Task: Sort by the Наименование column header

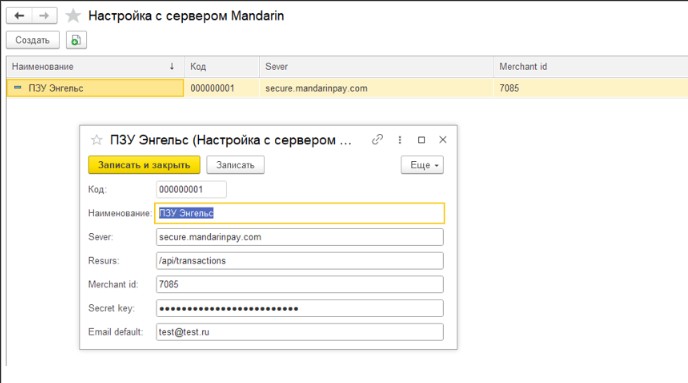Action: (x=95, y=67)
